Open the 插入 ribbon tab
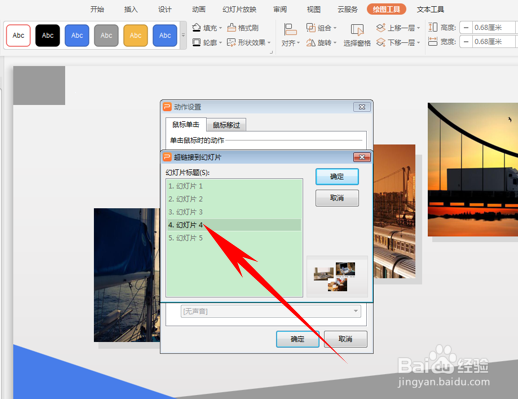519x400 pixels. coord(131,9)
